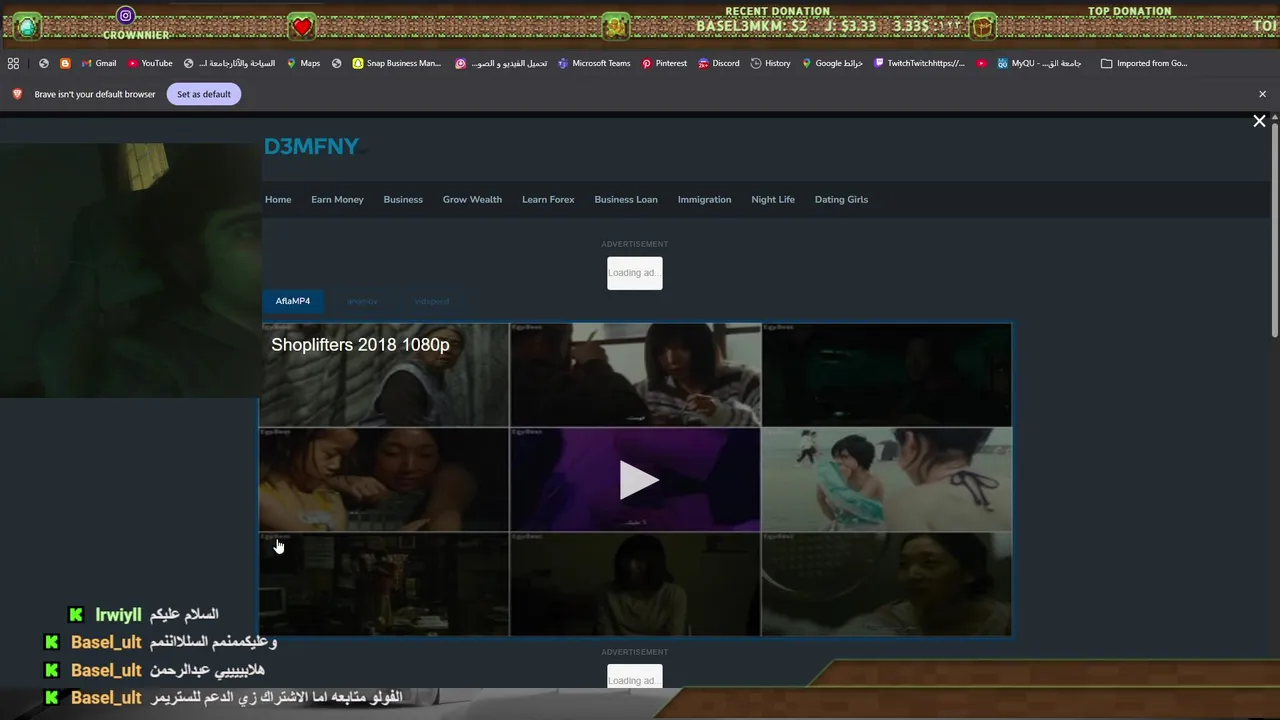
Task: Select the AflaMP4 server tab
Action: (x=293, y=301)
